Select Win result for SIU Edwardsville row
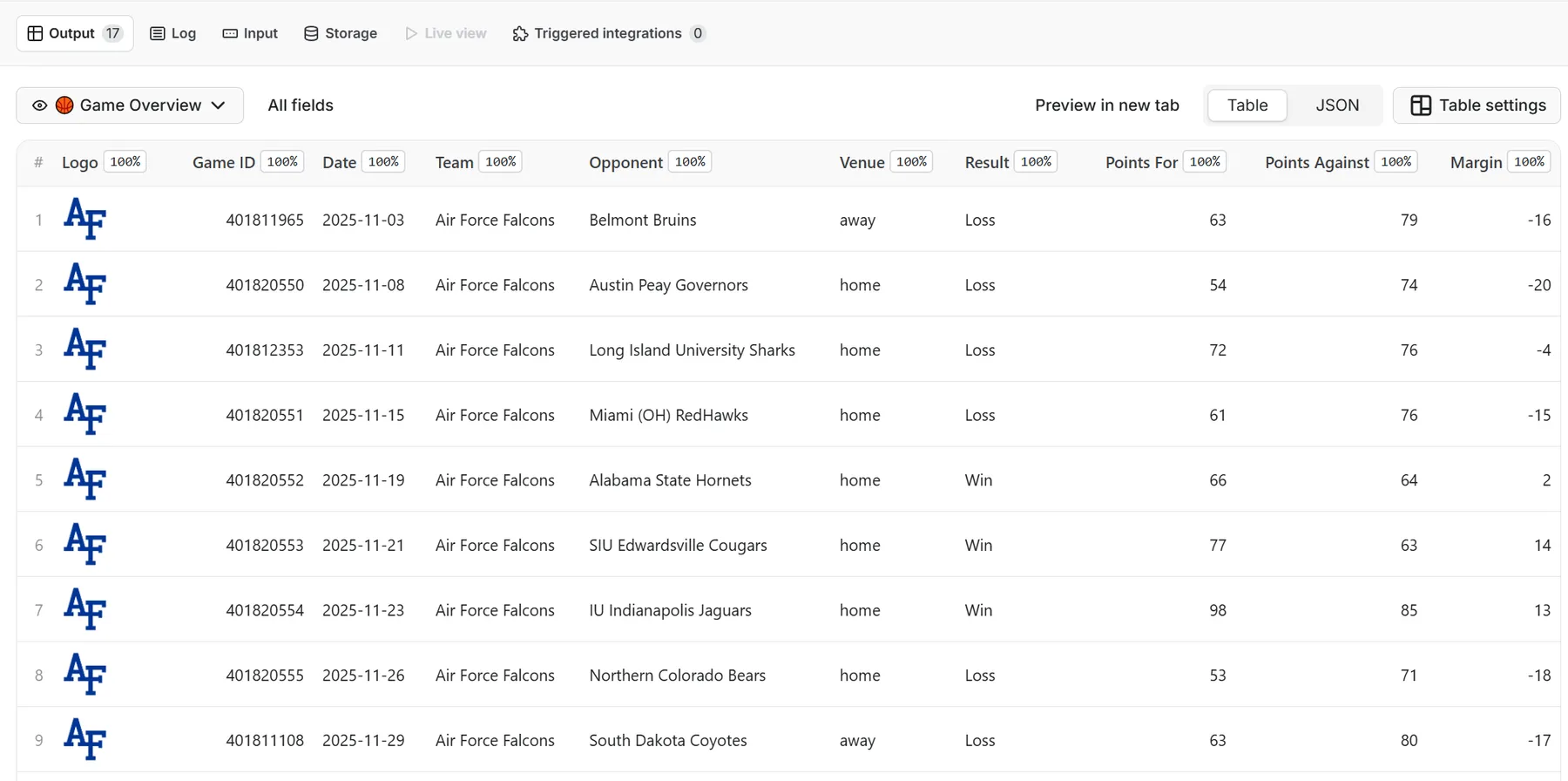The image size is (1568, 781). [x=978, y=545]
